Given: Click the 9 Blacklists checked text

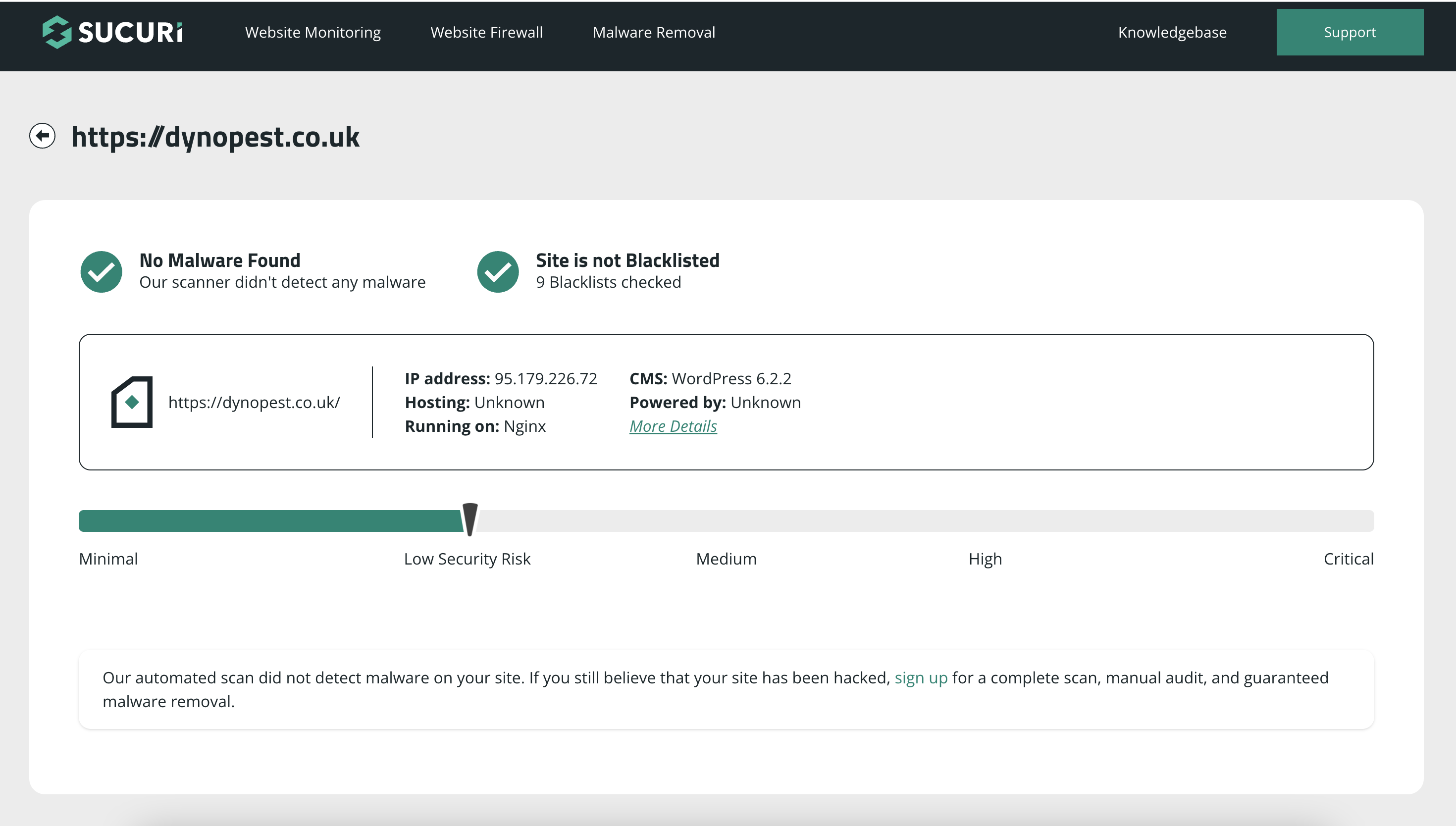Looking at the screenshot, I should coord(608,282).
